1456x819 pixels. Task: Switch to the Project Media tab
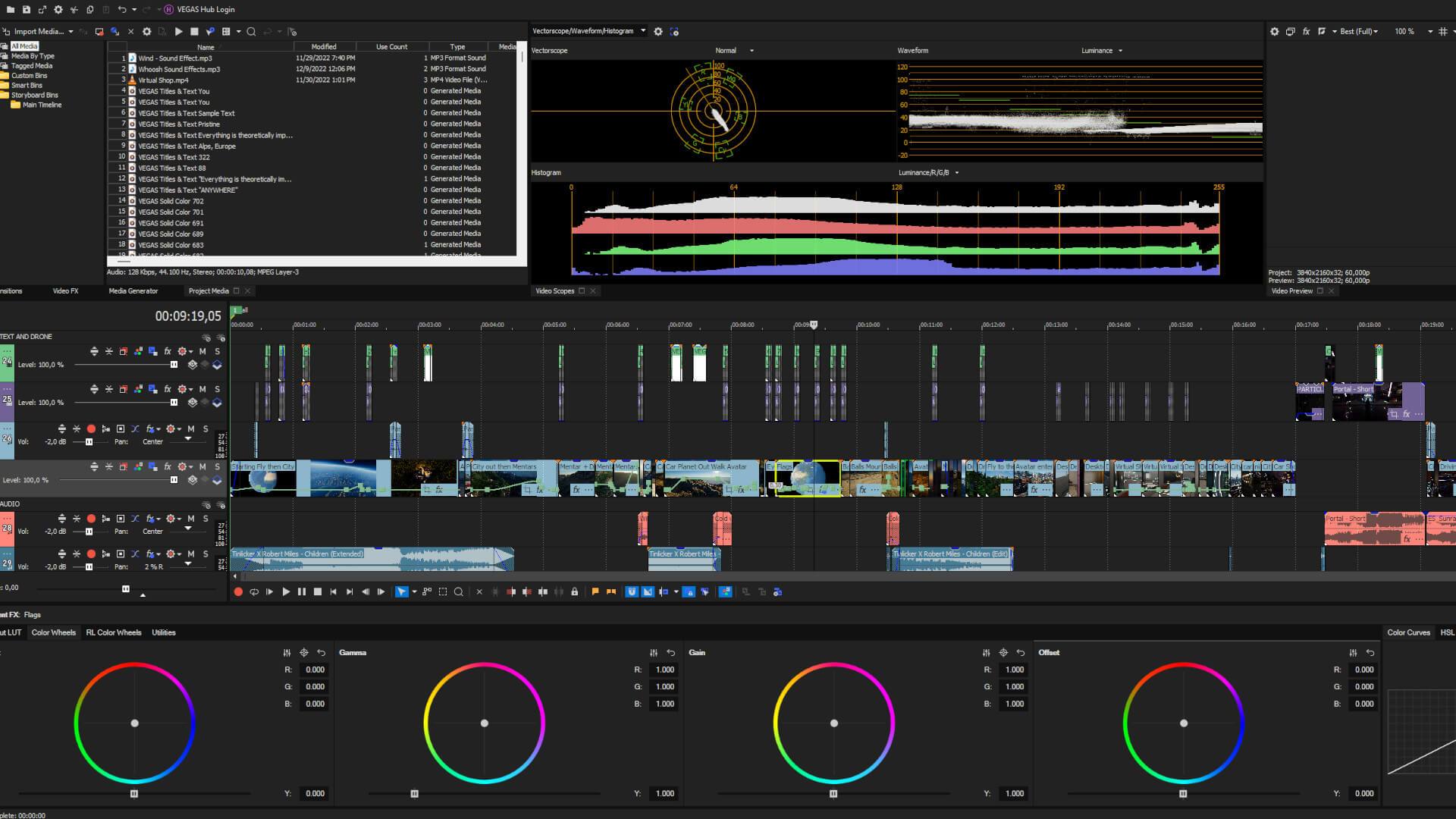pos(209,291)
